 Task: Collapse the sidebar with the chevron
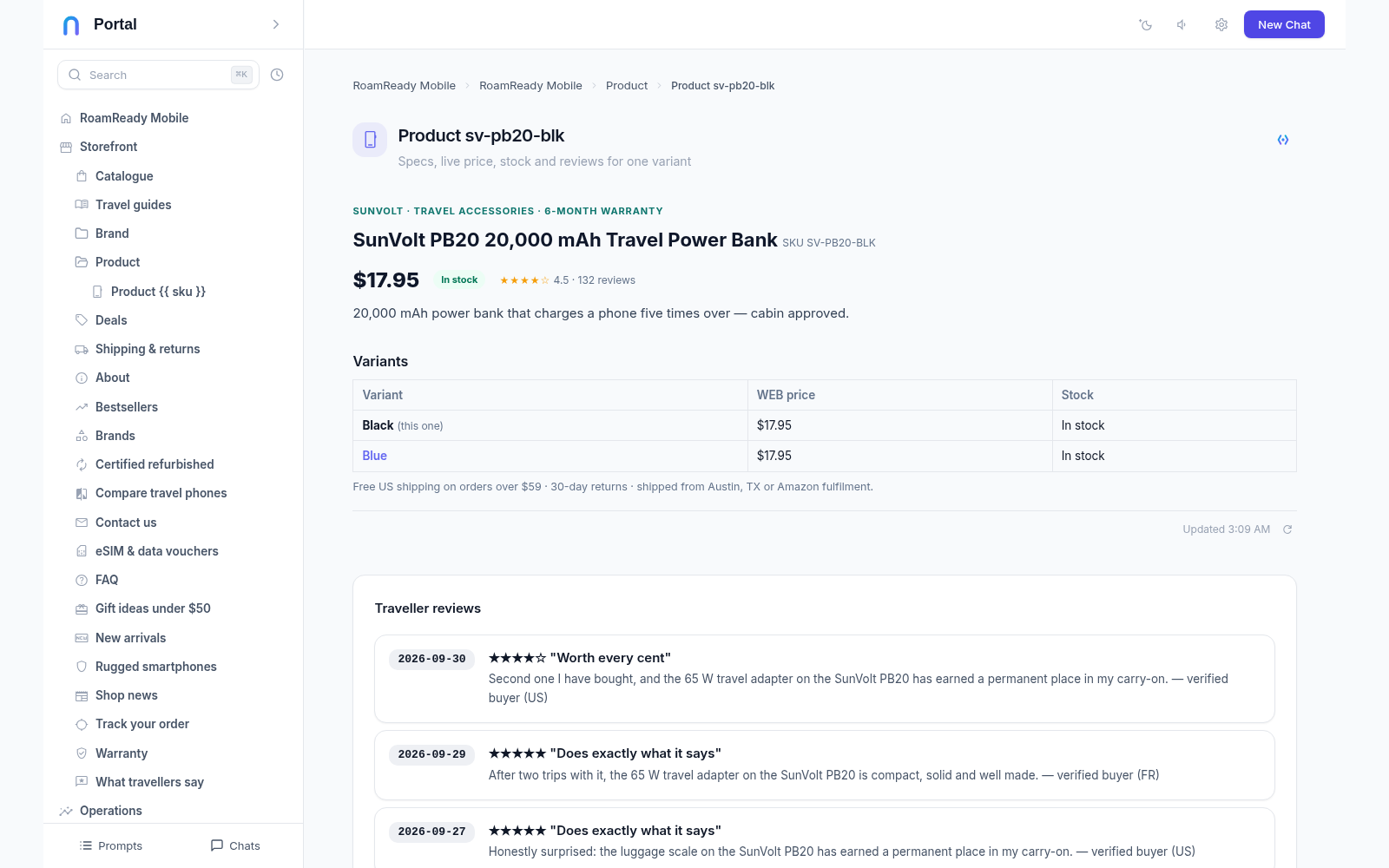[276, 24]
